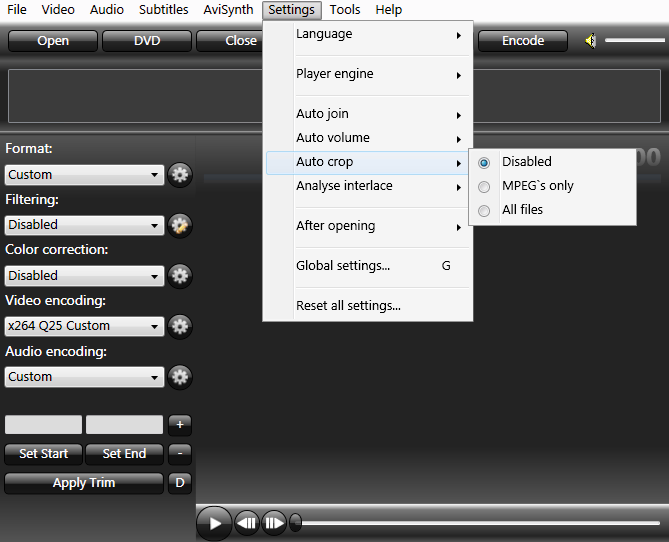Step to next frame

[273, 522]
